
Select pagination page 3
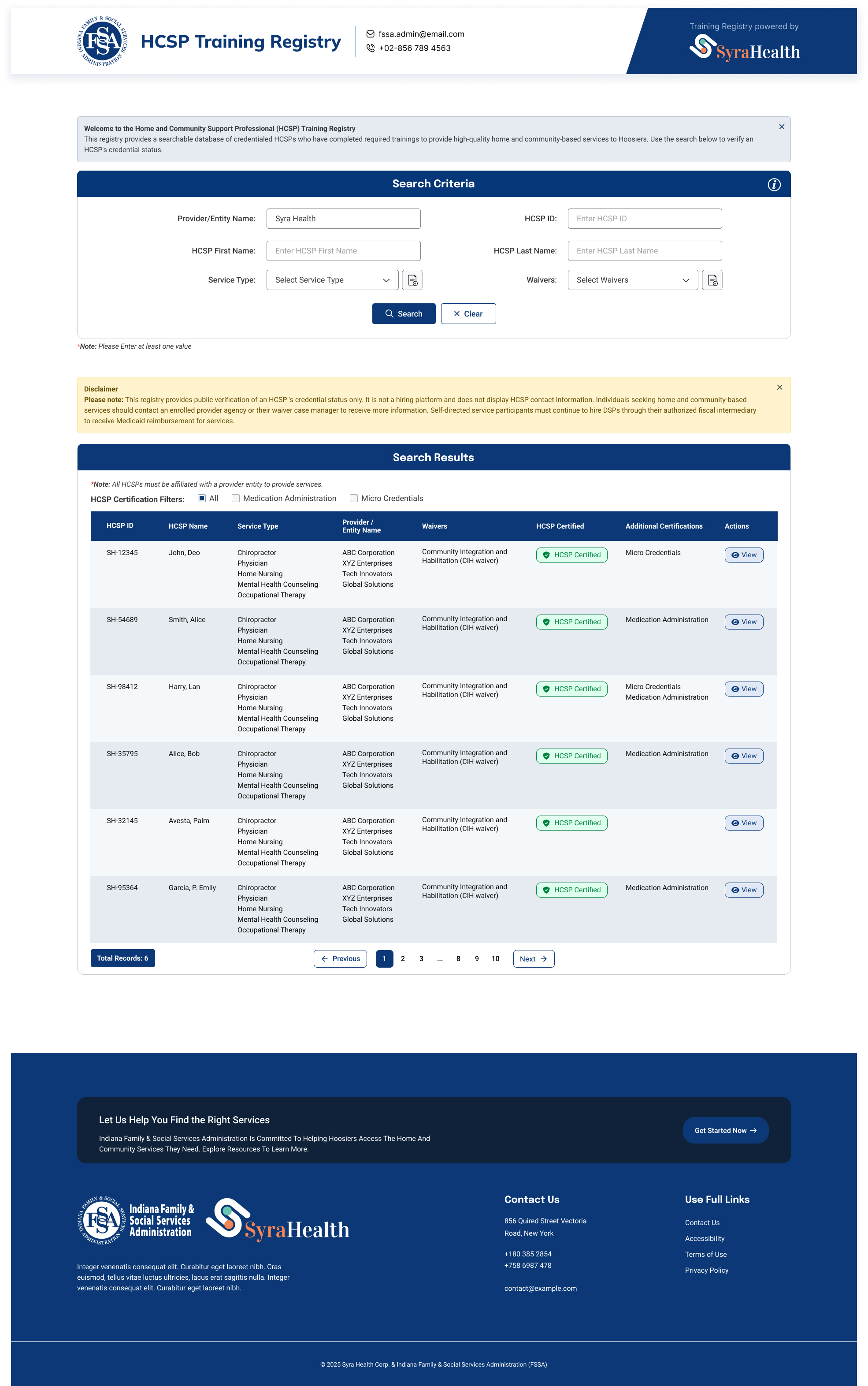coord(421,959)
